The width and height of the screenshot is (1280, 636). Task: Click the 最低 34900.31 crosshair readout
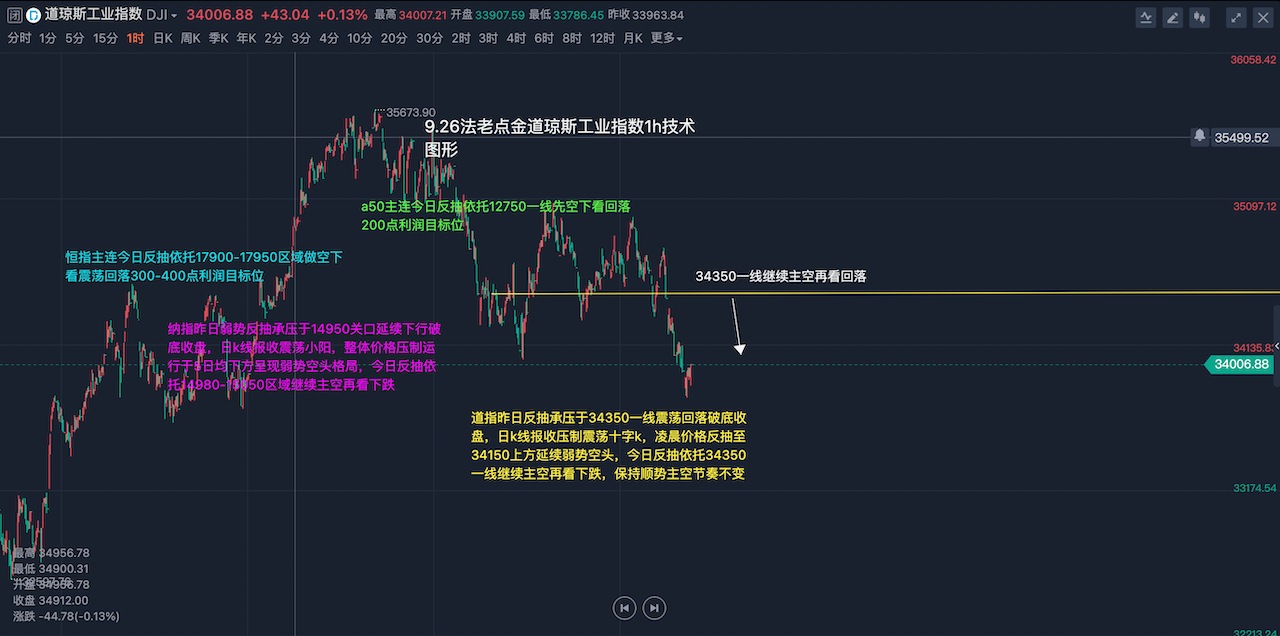51,568
